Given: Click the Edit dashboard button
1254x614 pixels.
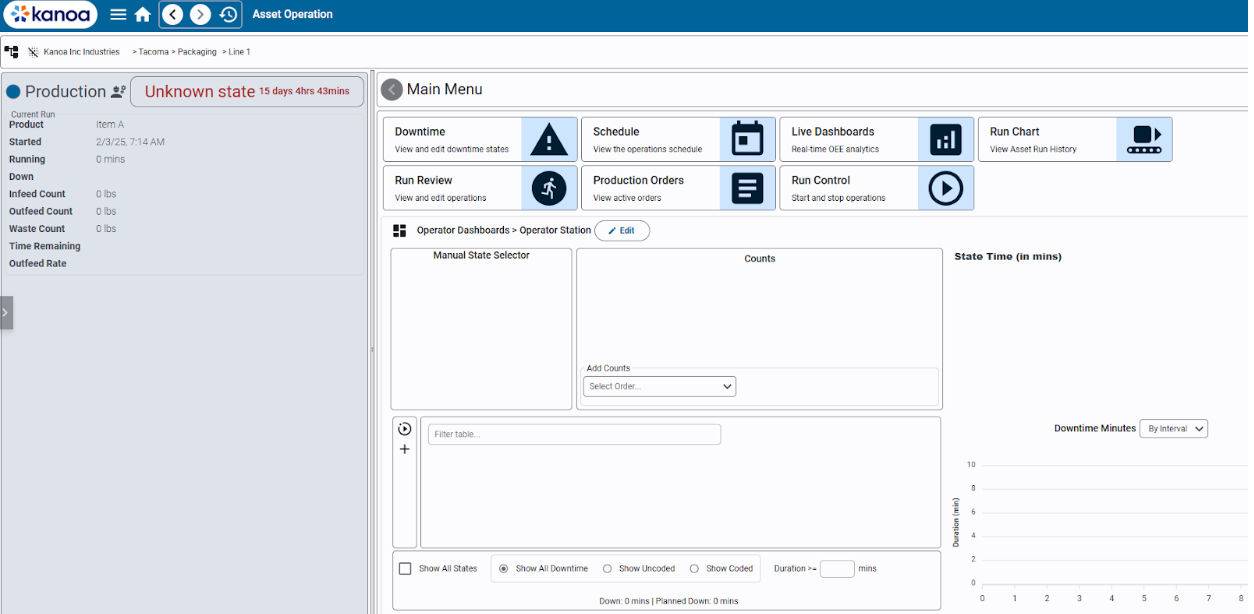Looking at the screenshot, I should point(622,230).
